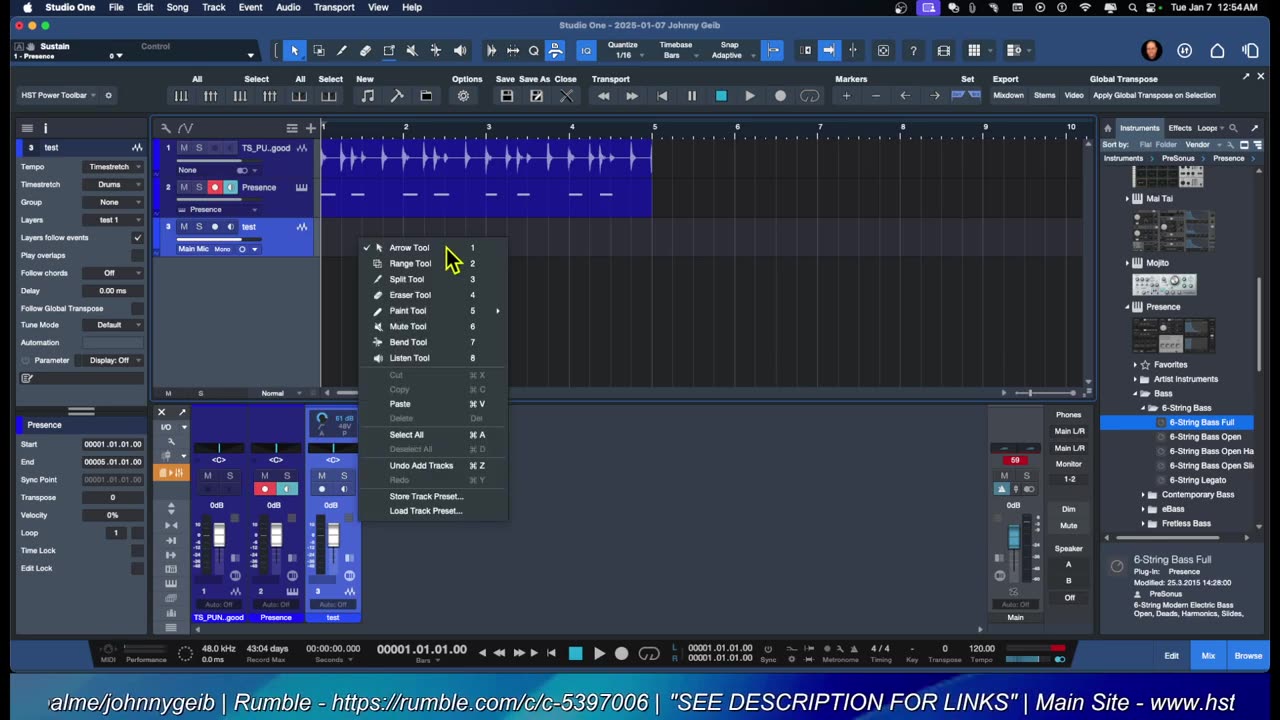Viewport: 1280px width, 720px height.
Task: Choose Store Track Preset from menu
Action: [427, 497]
